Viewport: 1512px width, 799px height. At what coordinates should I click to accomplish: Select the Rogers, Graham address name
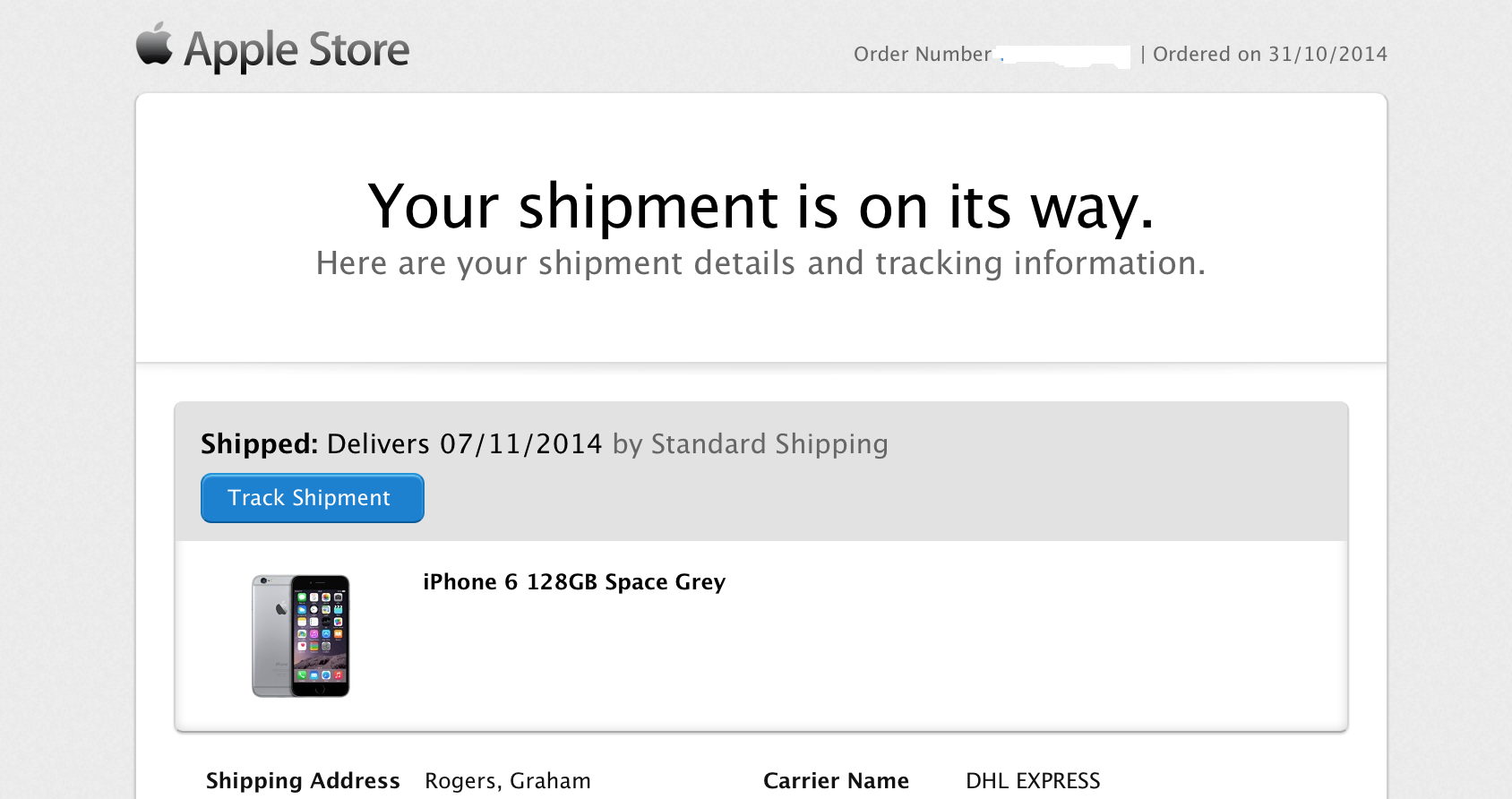coord(508,781)
